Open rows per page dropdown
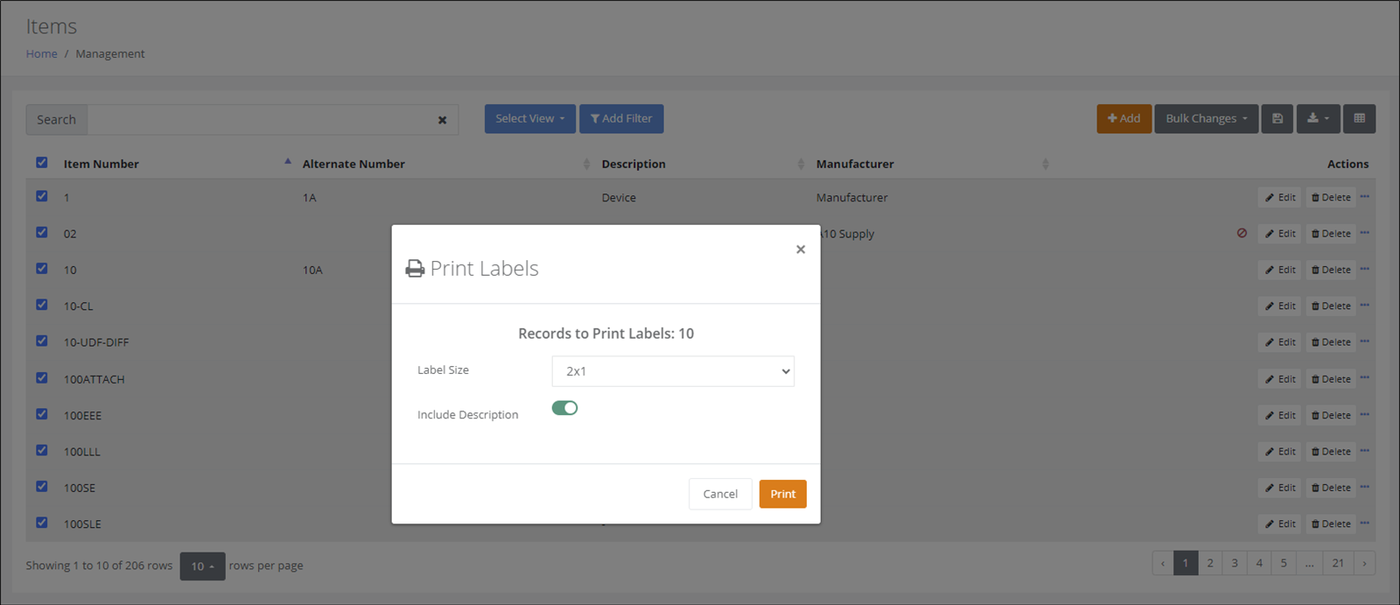Viewport: 1400px width, 605px height. [203, 566]
